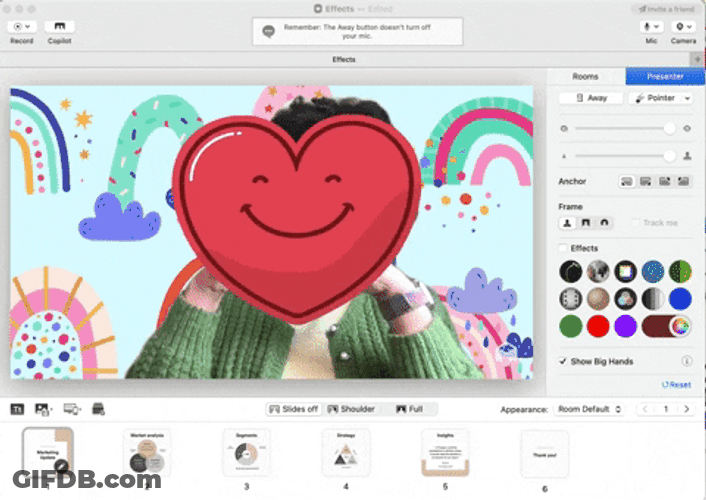The width and height of the screenshot is (706, 500).
Task: Apply the rainbow square frame effect
Action: tap(625, 272)
